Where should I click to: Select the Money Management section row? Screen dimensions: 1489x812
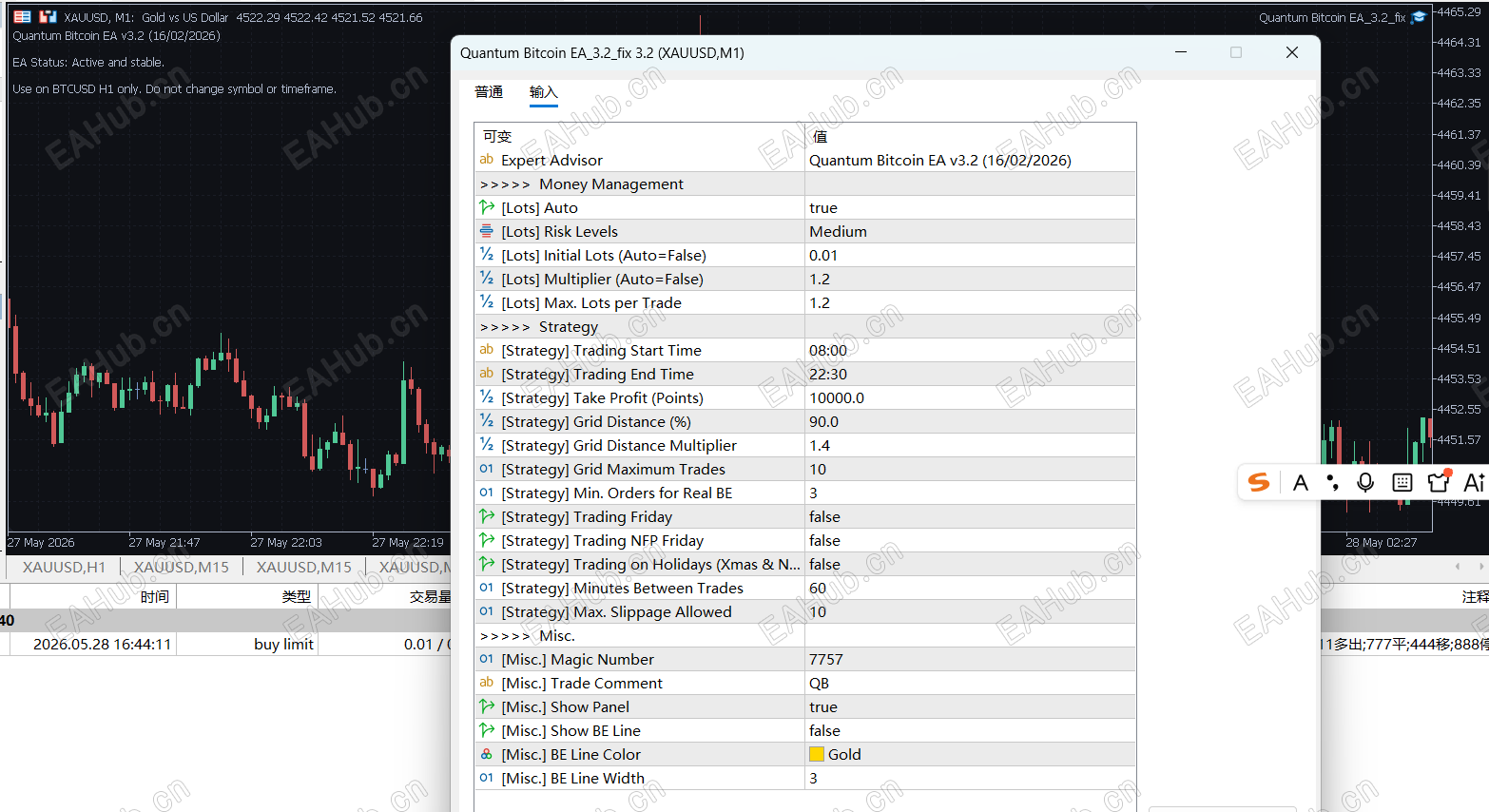[x=804, y=184]
